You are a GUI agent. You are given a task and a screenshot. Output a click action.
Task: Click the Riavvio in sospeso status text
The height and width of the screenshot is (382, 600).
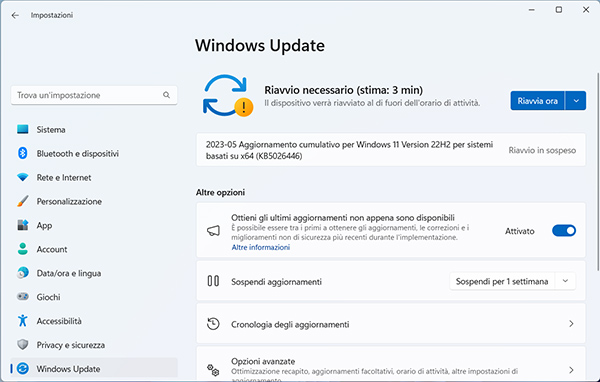point(542,150)
